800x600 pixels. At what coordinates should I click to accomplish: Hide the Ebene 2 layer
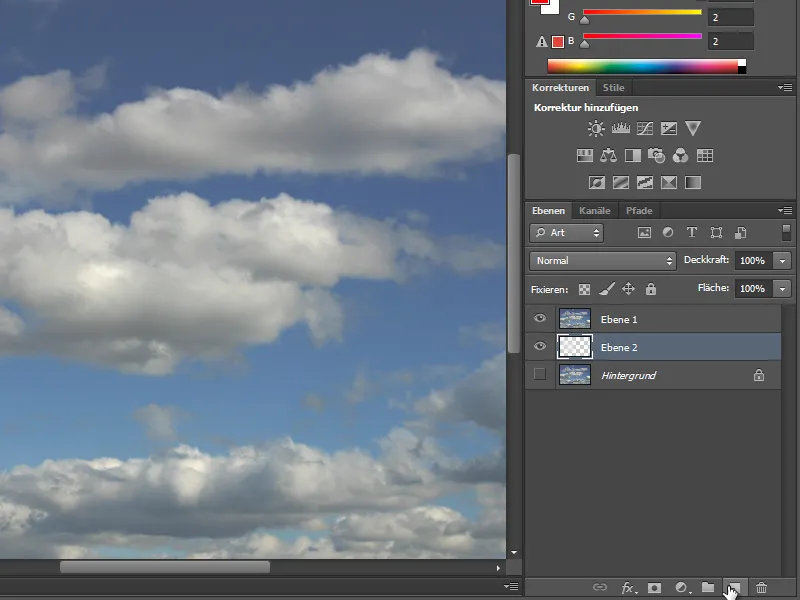[540, 346]
